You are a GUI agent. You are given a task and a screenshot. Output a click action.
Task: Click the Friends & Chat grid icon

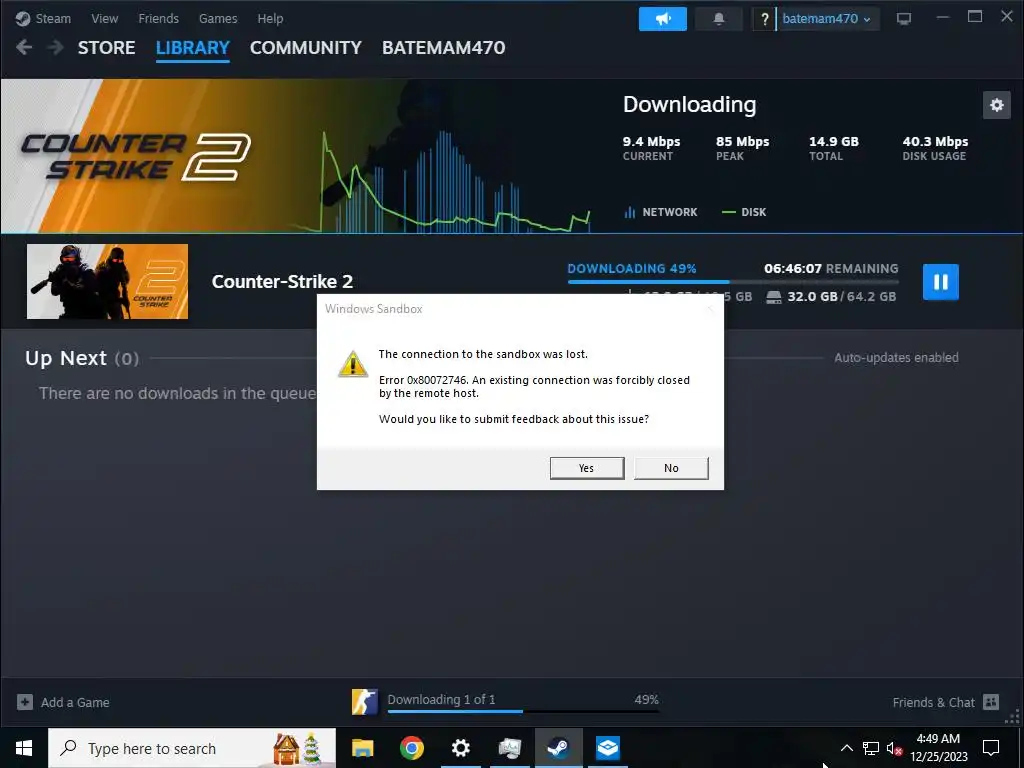991,702
